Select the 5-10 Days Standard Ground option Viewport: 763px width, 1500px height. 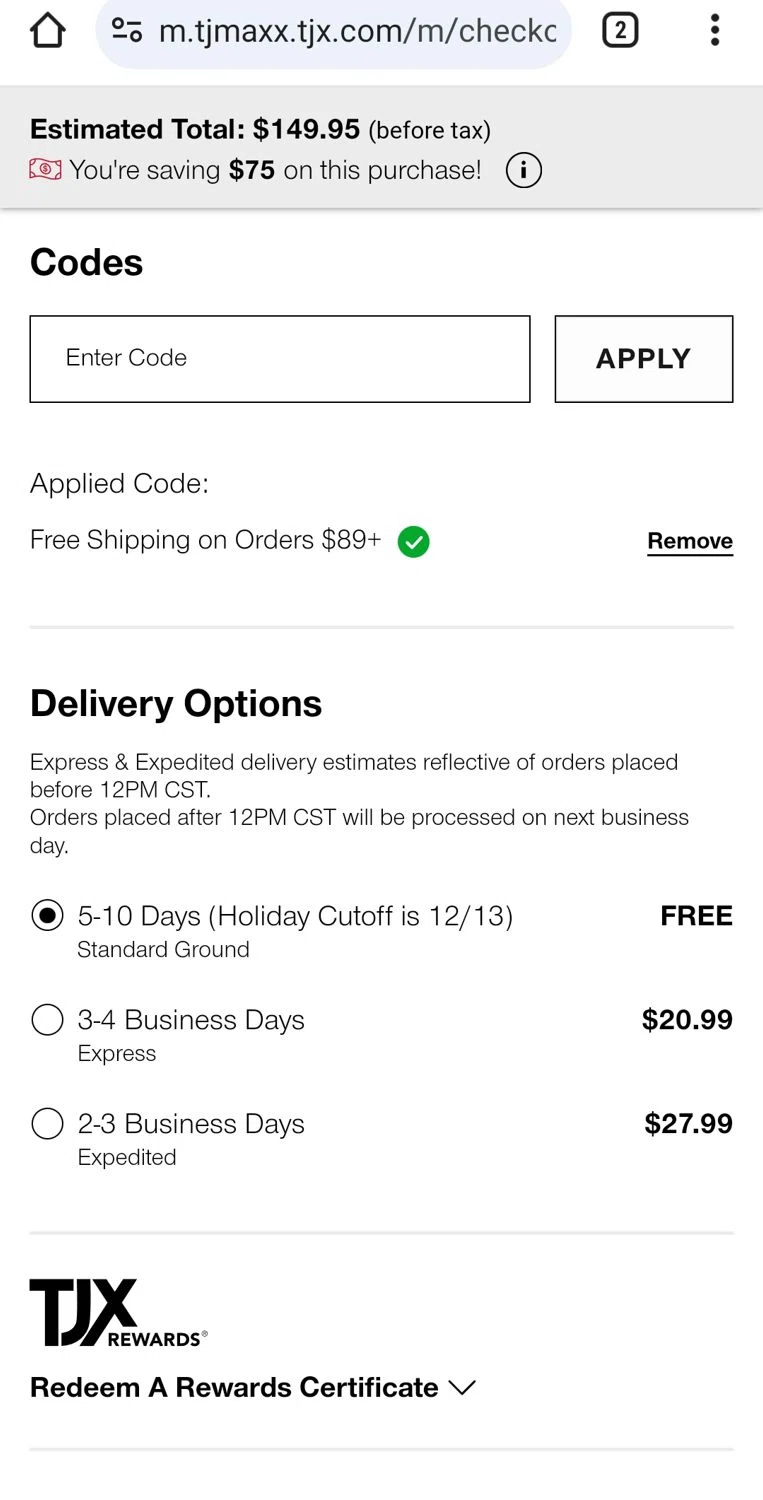(47, 915)
